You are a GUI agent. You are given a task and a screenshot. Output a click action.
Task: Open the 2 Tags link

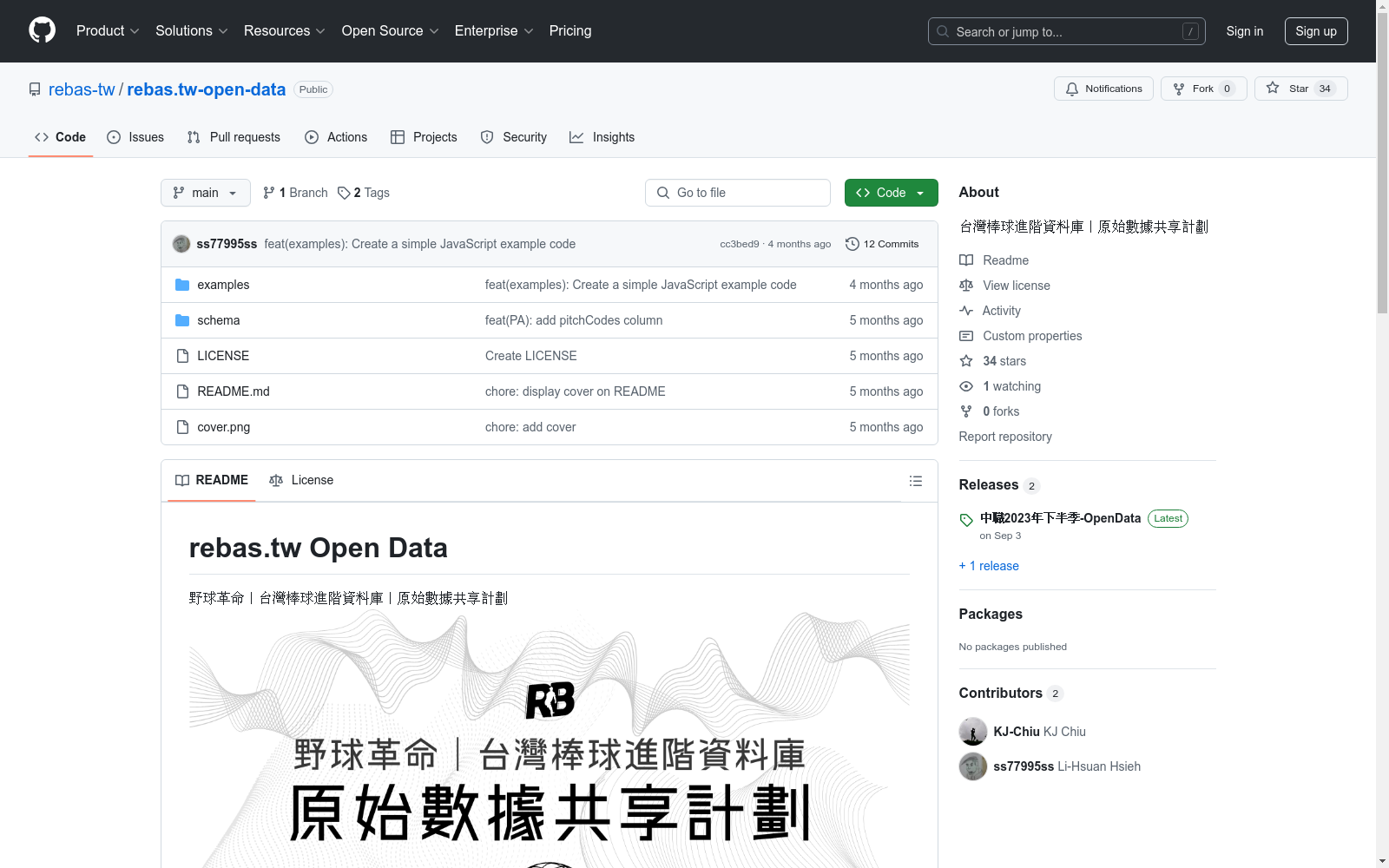coord(364,193)
